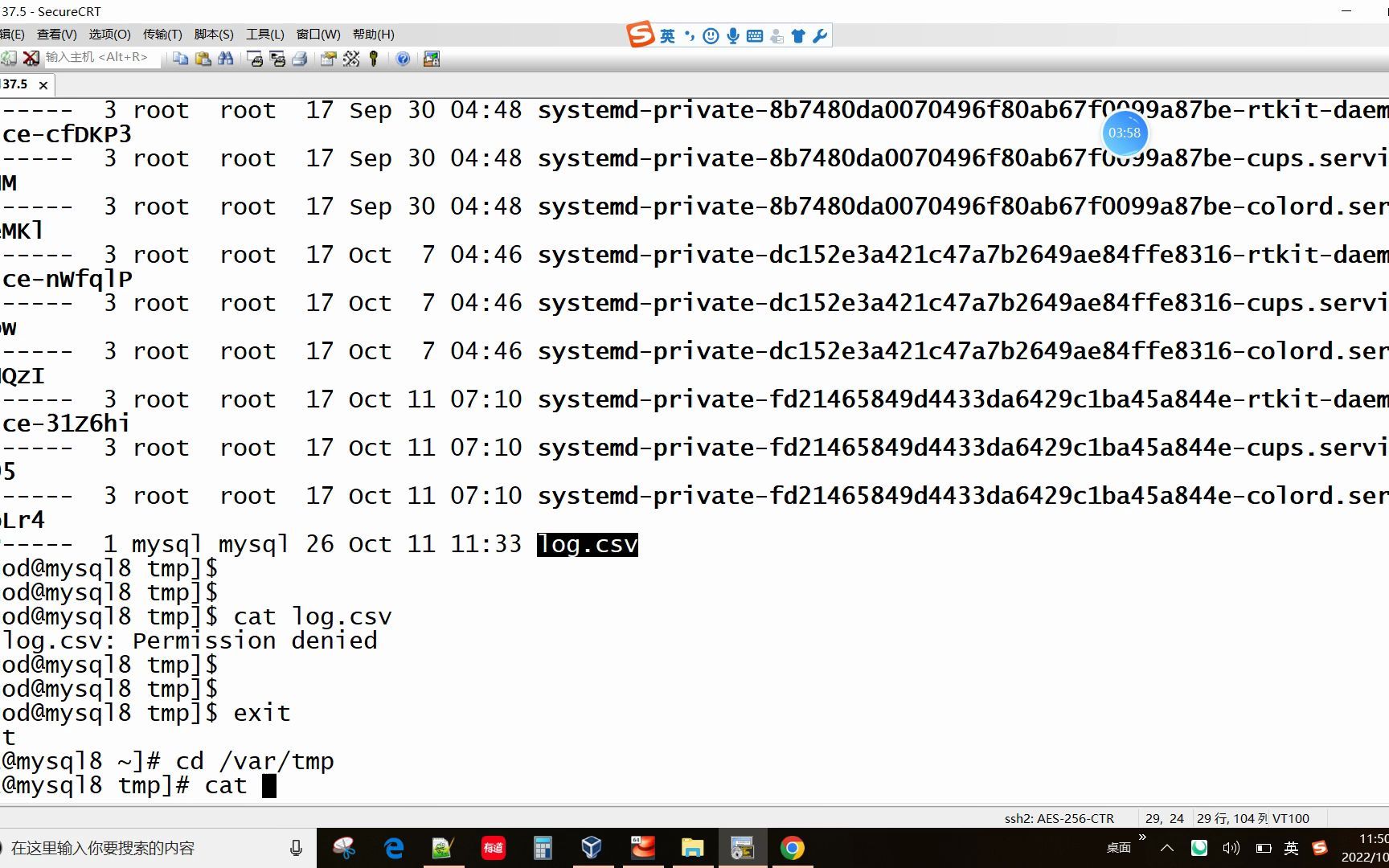The width and height of the screenshot is (1389, 868).
Task: Open the Sogou toolbox wrench button
Action: [x=819, y=36]
